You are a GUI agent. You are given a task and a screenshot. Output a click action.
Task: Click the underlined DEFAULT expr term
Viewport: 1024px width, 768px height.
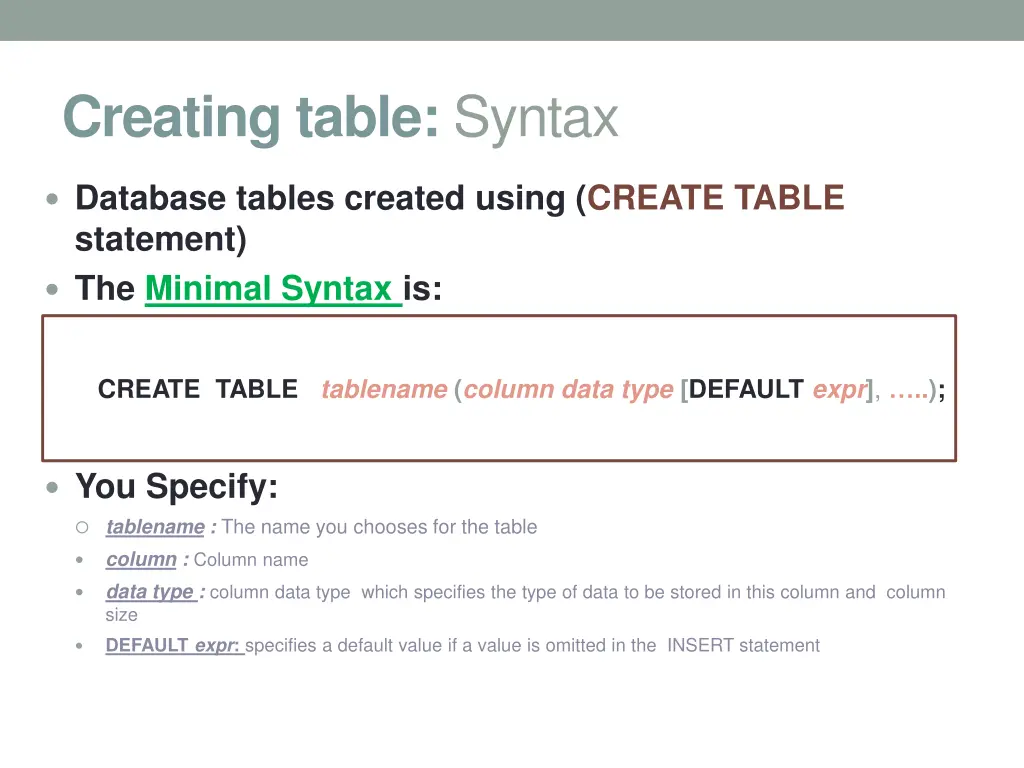(x=173, y=646)
